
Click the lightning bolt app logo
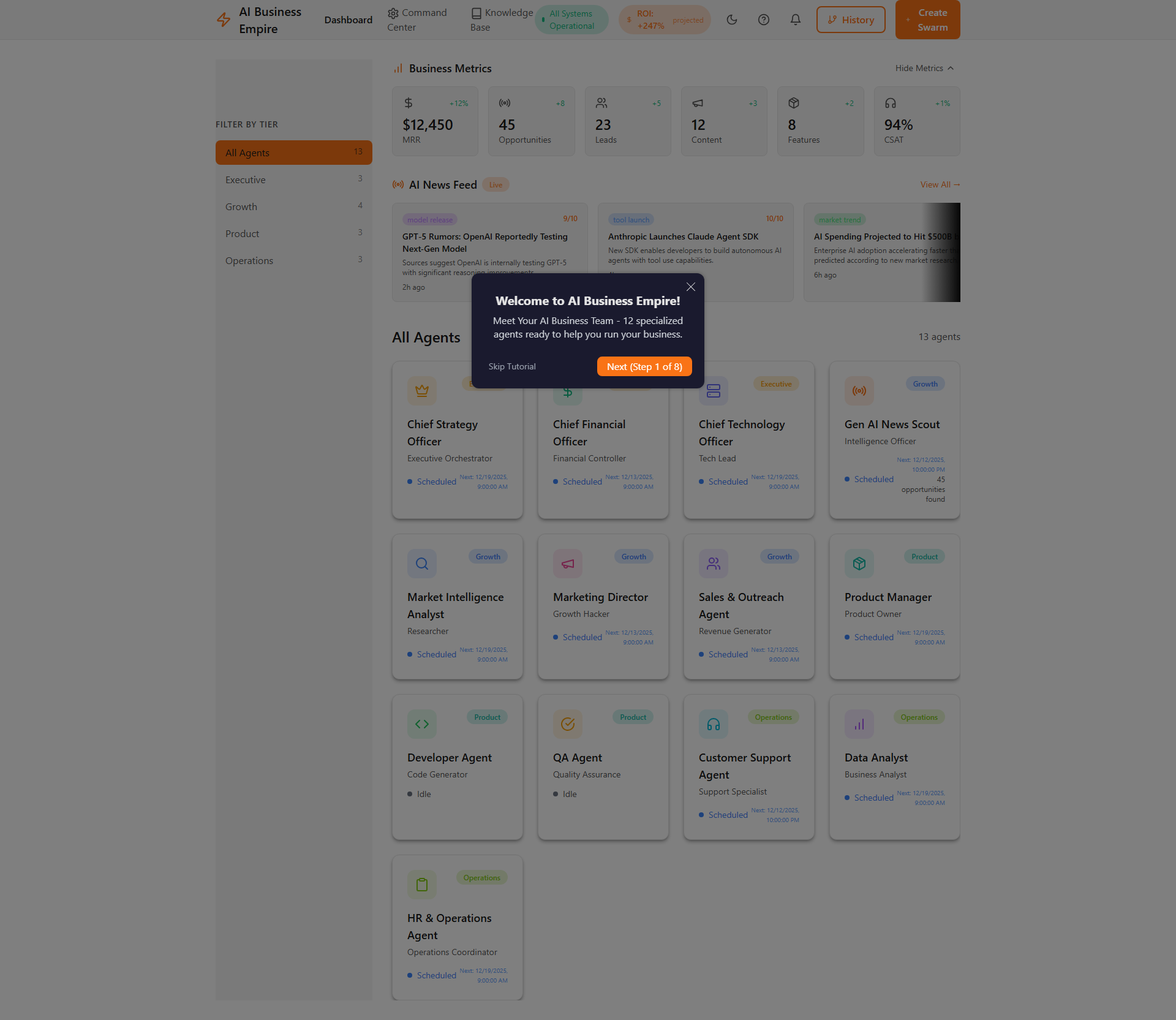[224, 20]
